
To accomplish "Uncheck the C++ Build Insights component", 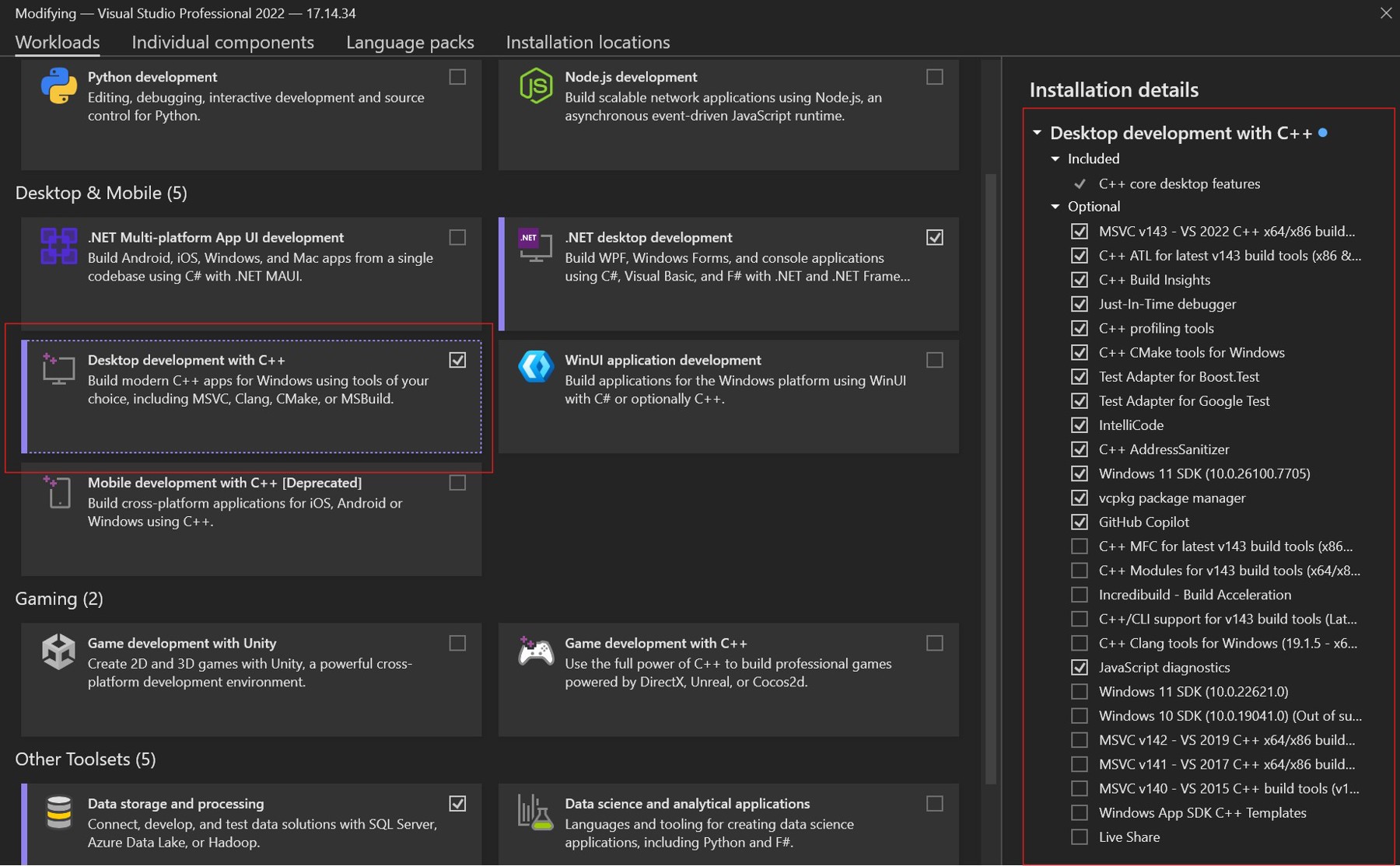I will [1080, 279].
